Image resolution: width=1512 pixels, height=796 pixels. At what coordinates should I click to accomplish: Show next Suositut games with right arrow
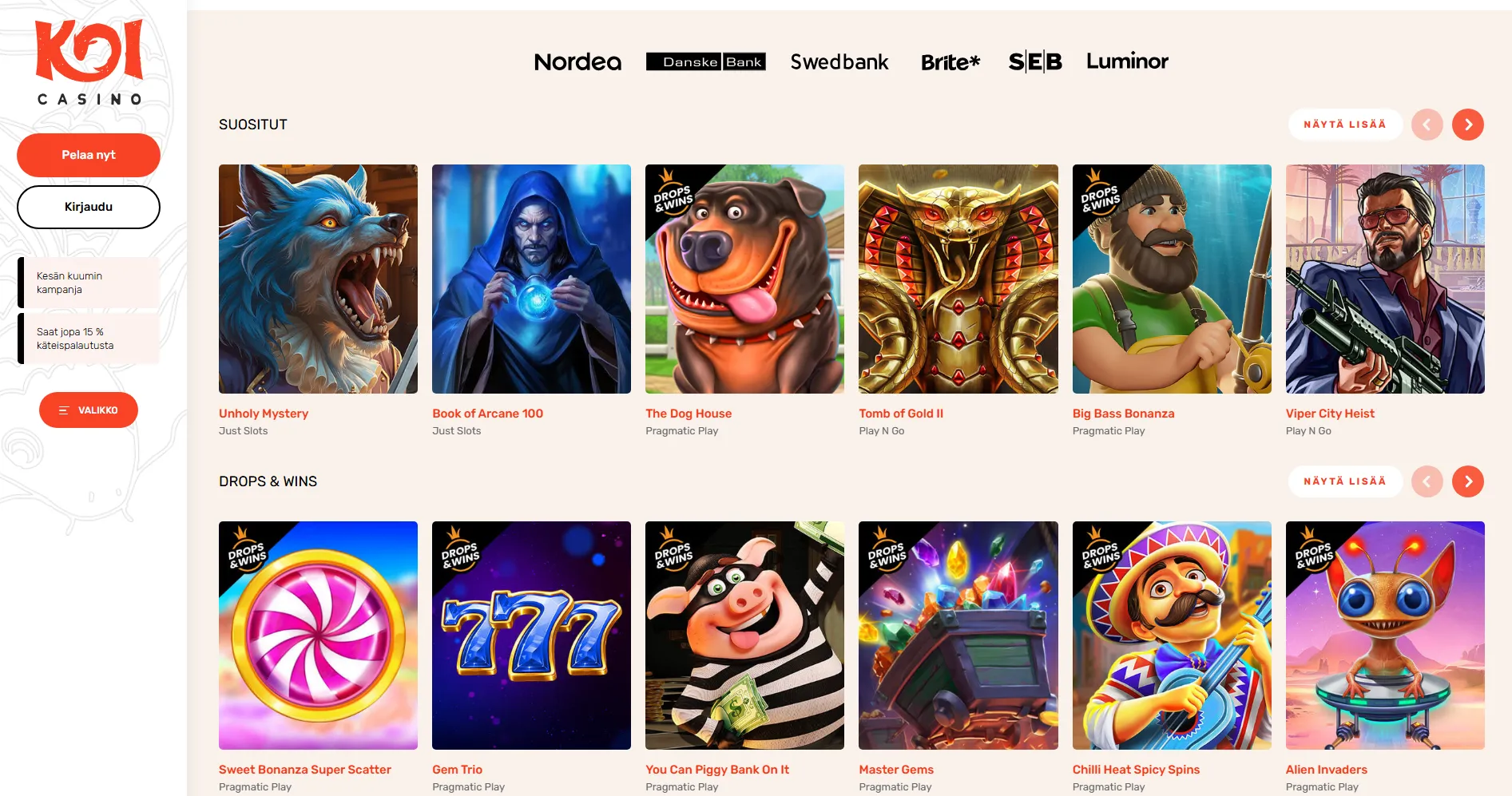click(1467, 125)
